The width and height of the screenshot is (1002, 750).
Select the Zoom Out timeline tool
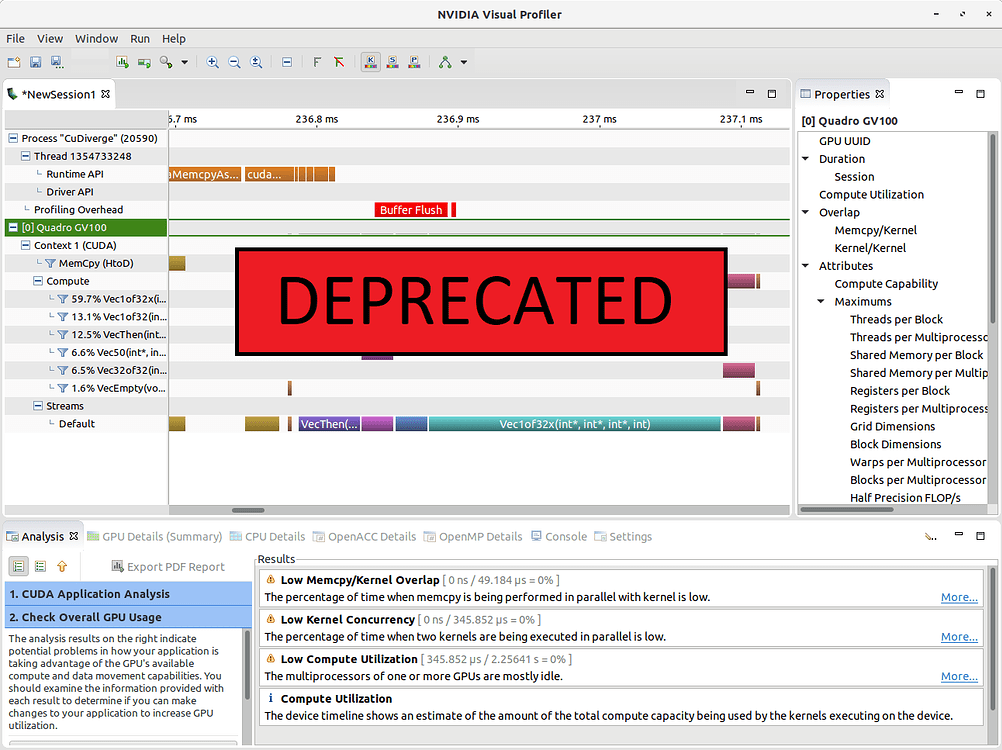click(x=234, y=62)
